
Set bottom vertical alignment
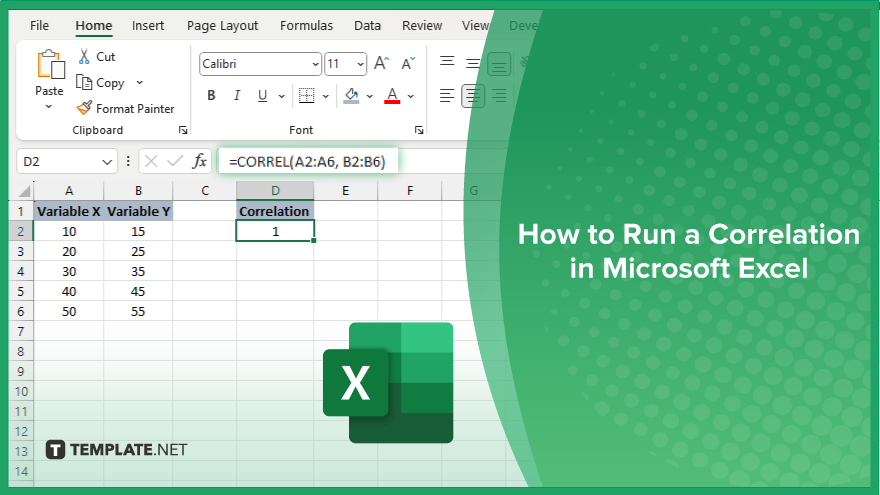[498, 64]
